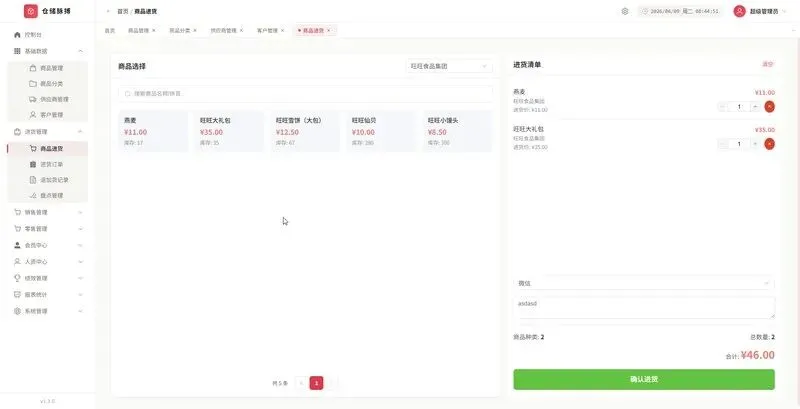Click the red app logo icon
The image size is (800, 409).
(31, 11)
